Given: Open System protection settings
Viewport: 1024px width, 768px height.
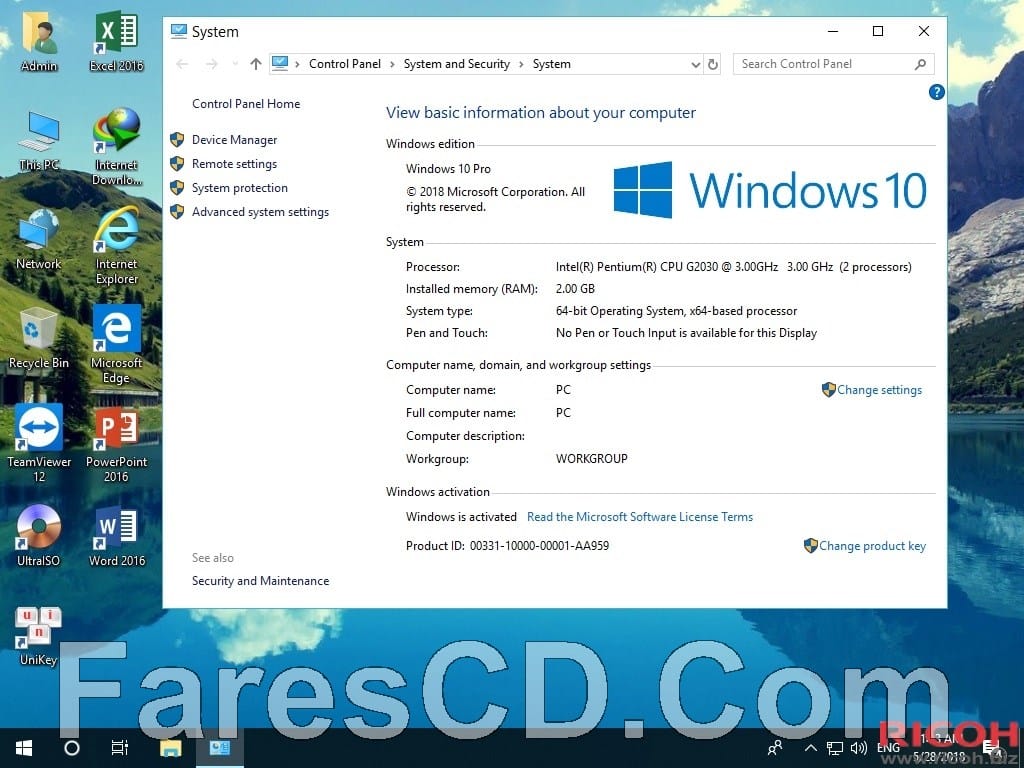Looking at the screenshot, I should click(240, 188).
